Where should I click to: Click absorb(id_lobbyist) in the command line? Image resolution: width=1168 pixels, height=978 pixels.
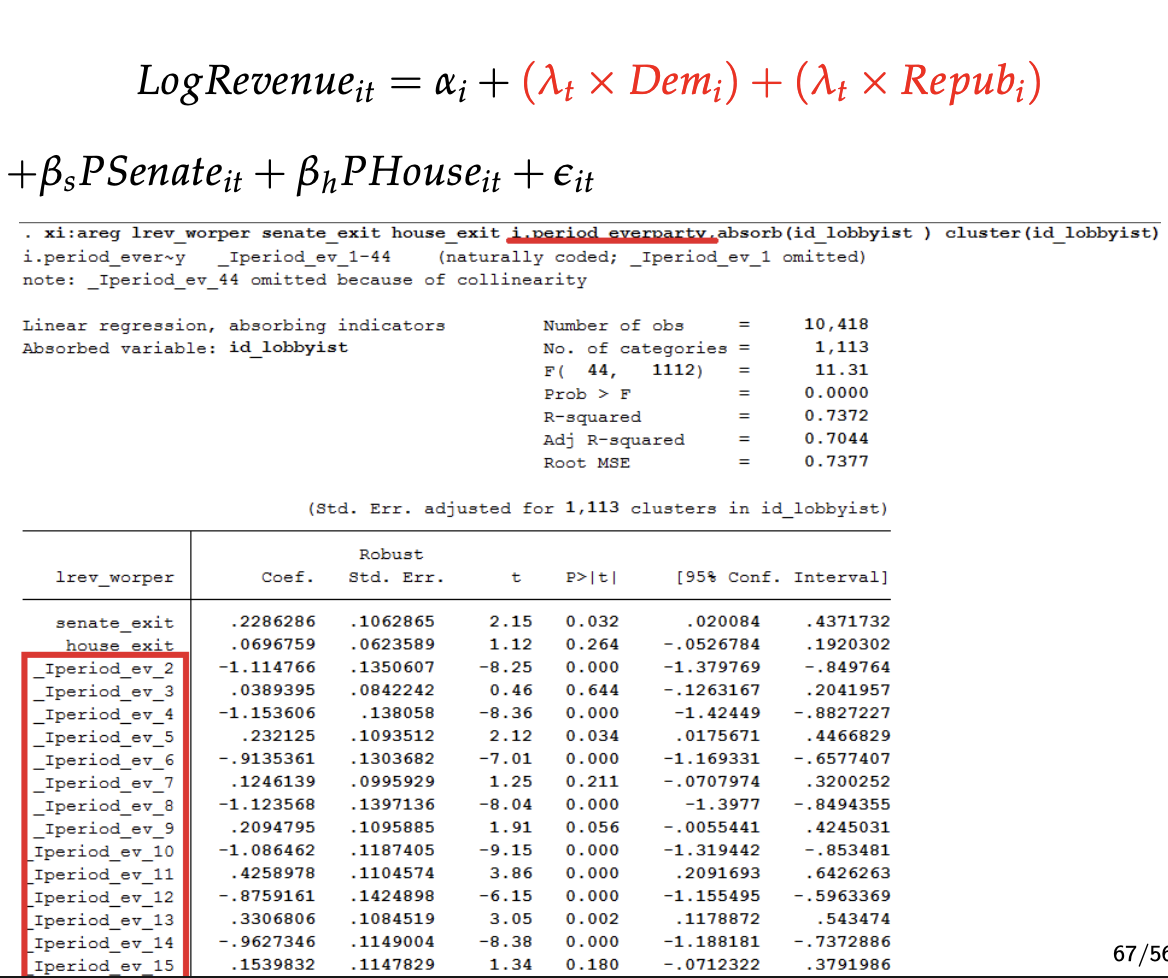click(x=824, y=233)
